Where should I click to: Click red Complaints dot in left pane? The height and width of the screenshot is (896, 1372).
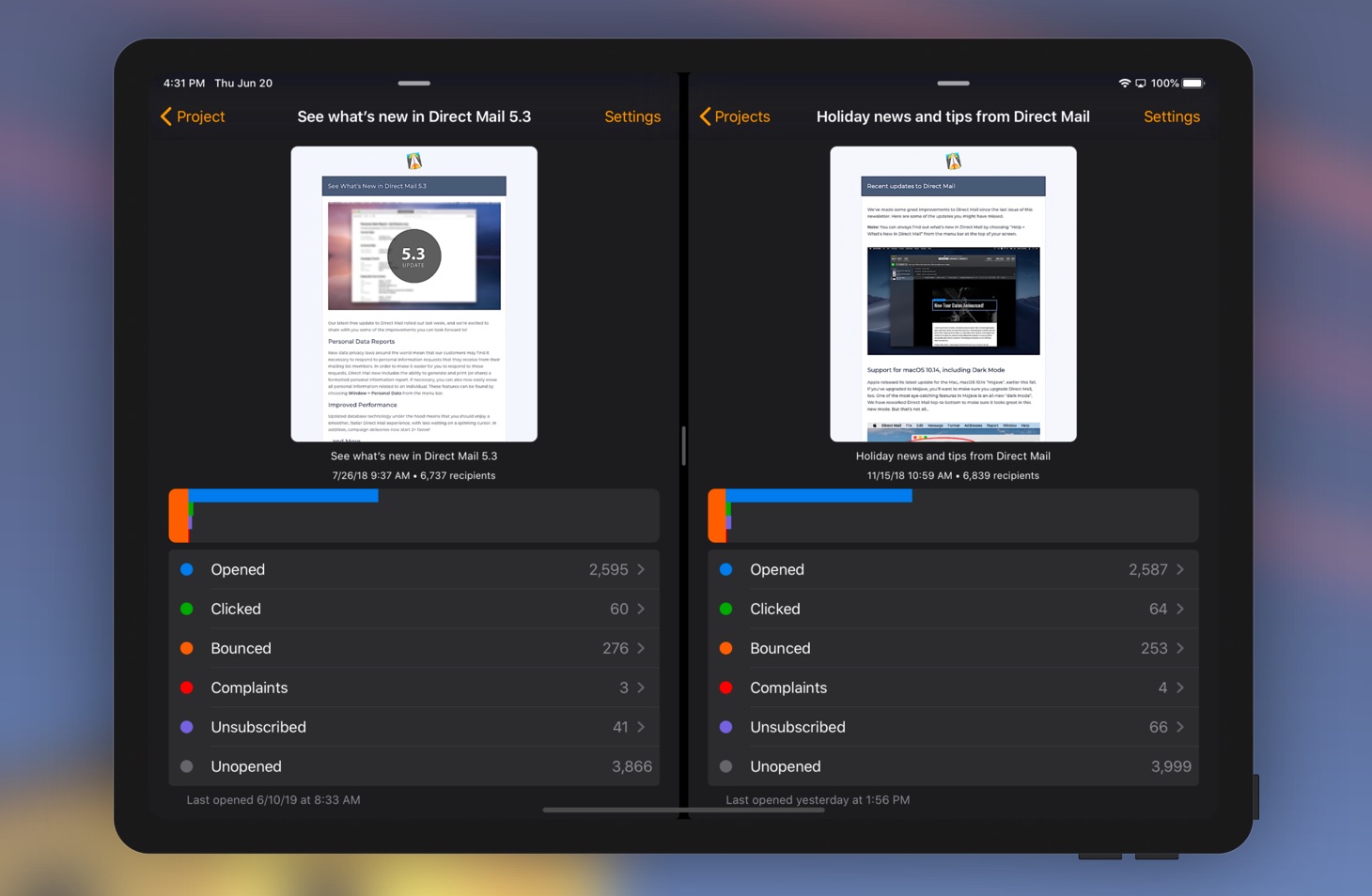[x=187, y=687]
